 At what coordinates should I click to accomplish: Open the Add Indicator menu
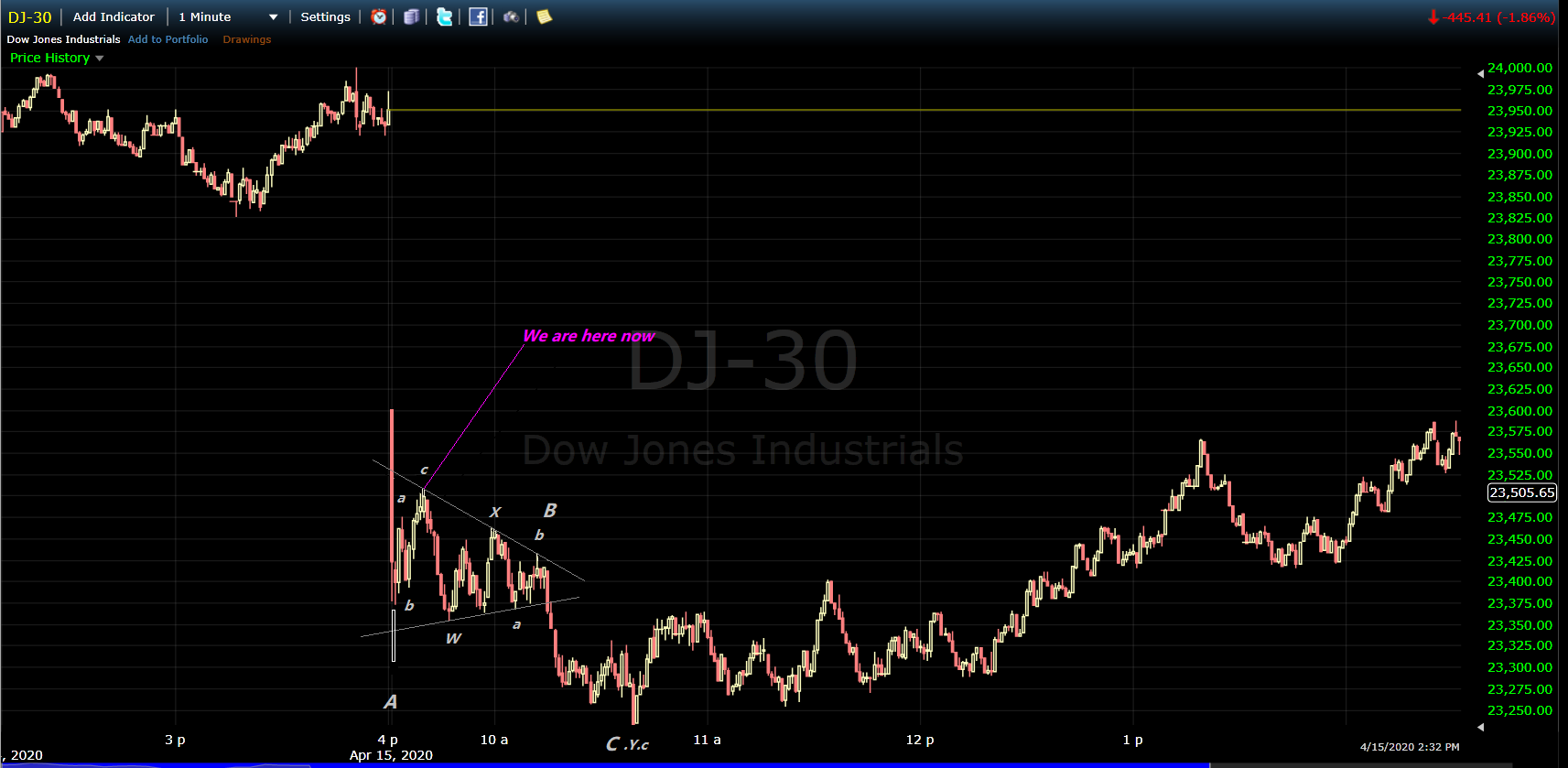[x=114, y=16]
